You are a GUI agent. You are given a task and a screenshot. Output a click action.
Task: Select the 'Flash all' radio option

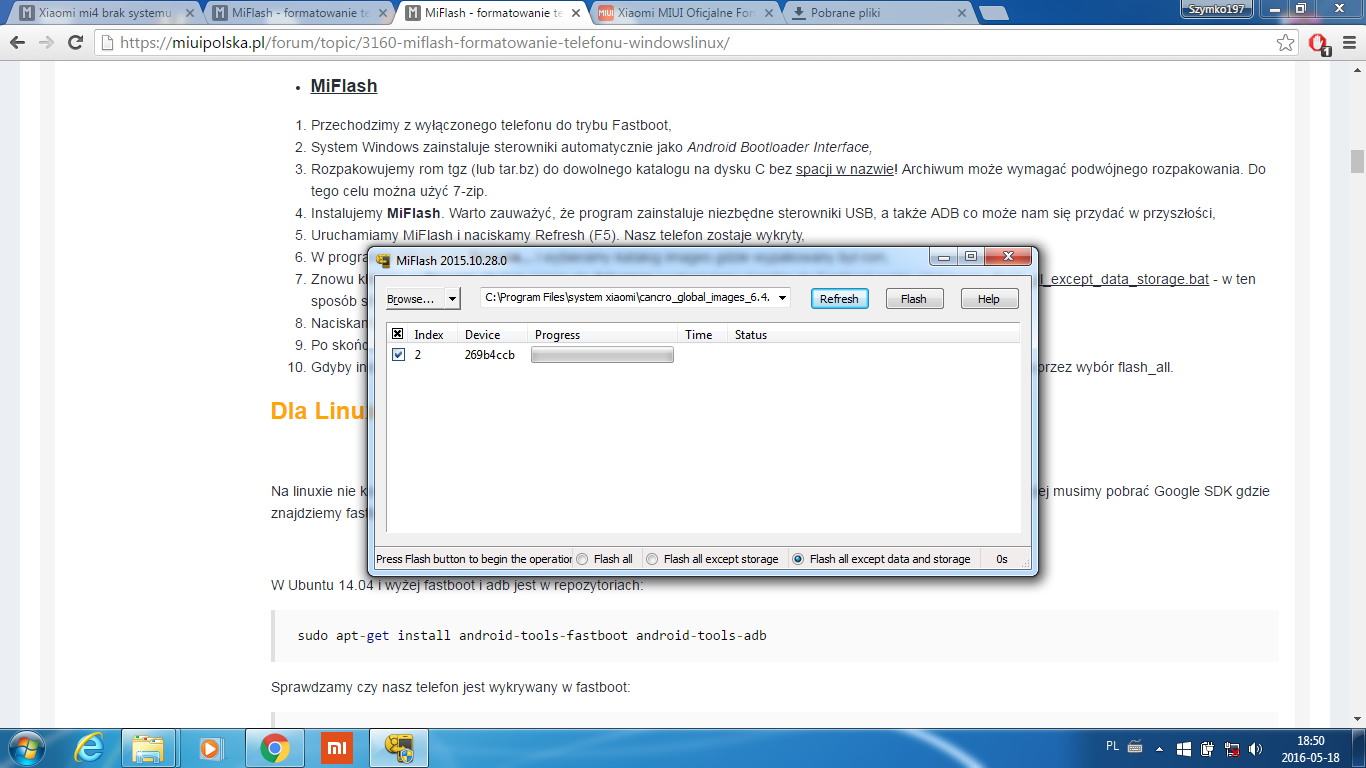click(583, 559)
